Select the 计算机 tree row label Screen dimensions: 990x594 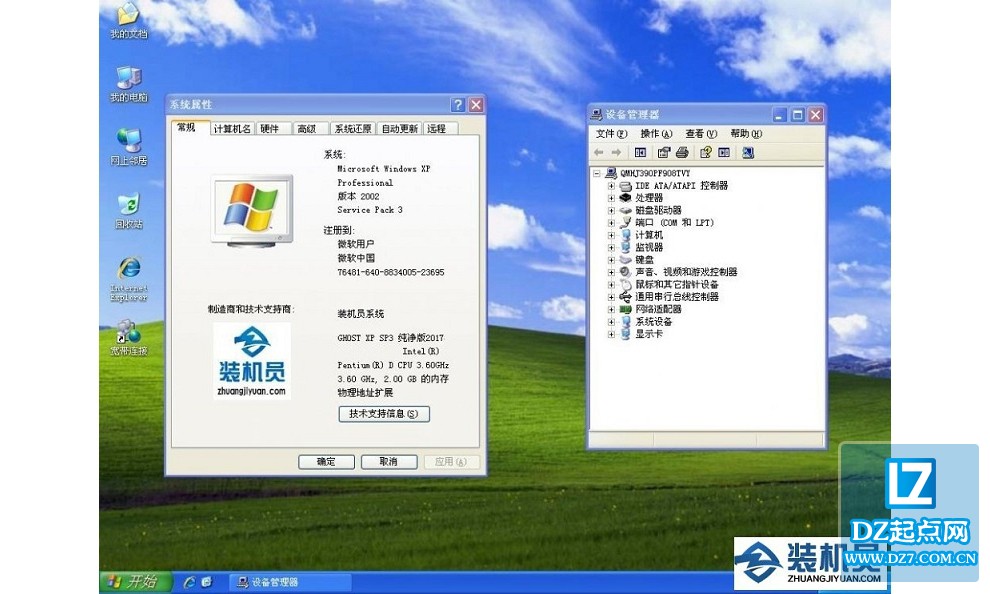tap(649, 235)
